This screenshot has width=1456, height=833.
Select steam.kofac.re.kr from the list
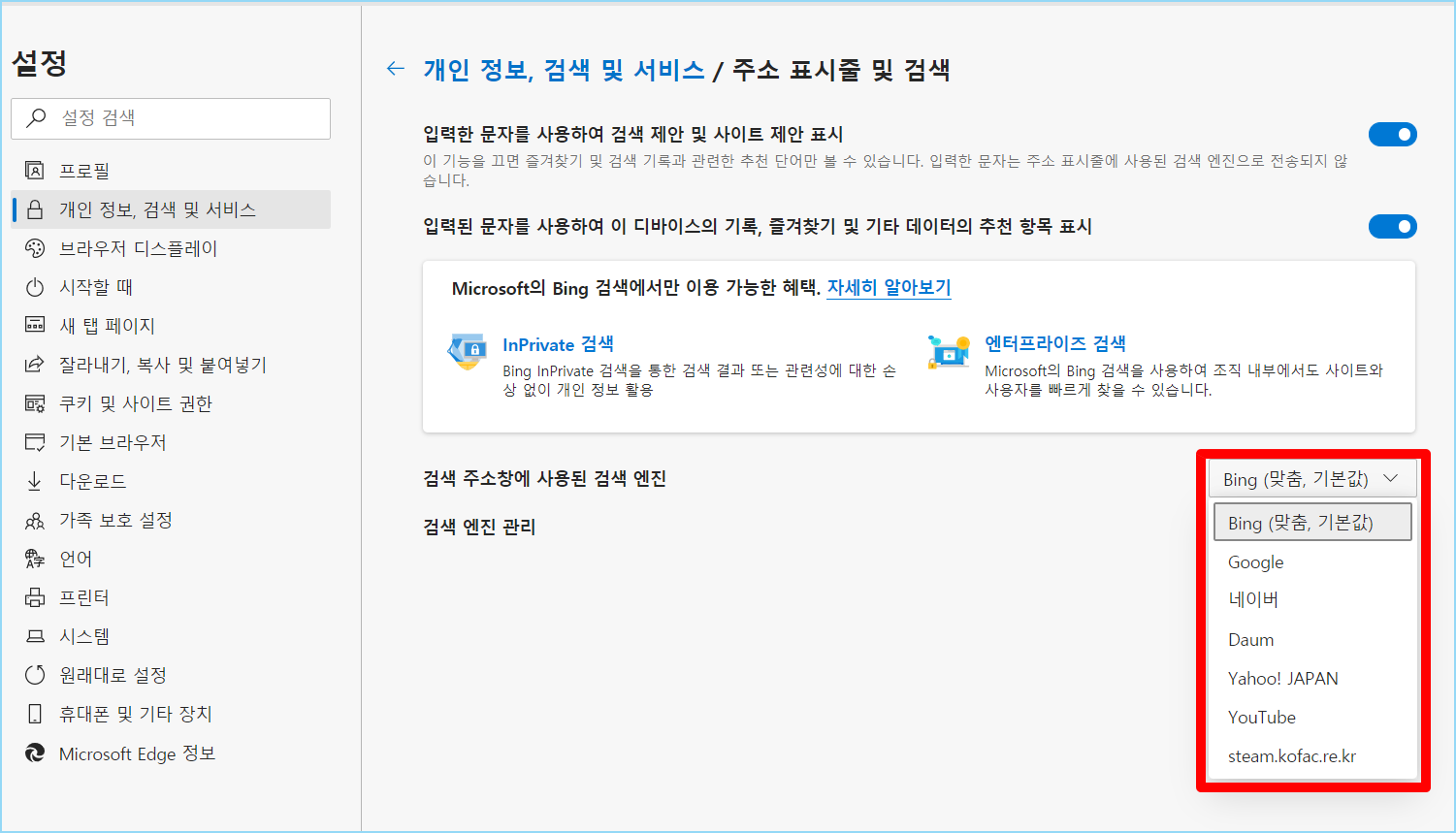point(1312,756)
